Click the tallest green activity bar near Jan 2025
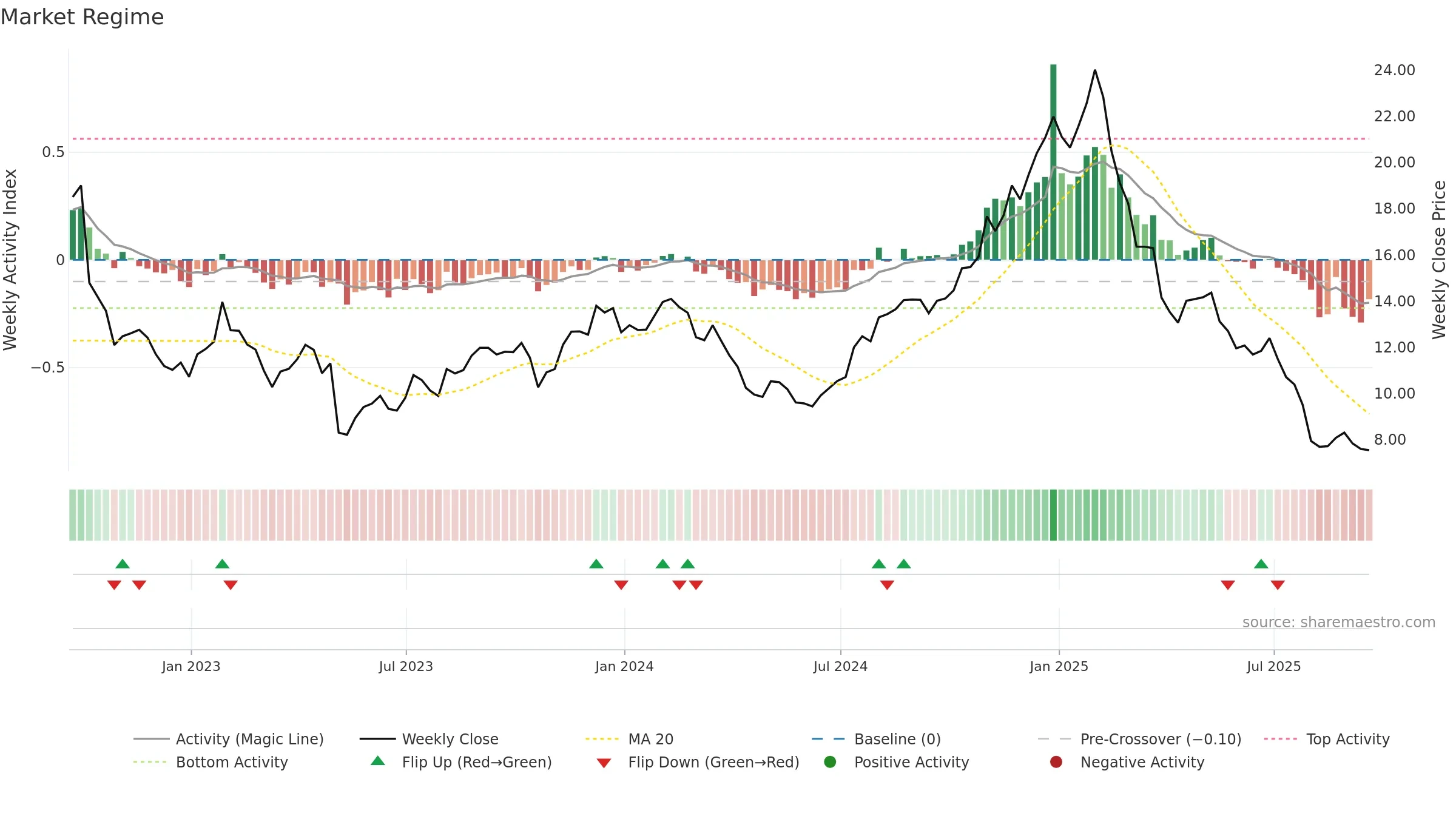This screenshot has height=819, width=1456. click(1053, 162)
